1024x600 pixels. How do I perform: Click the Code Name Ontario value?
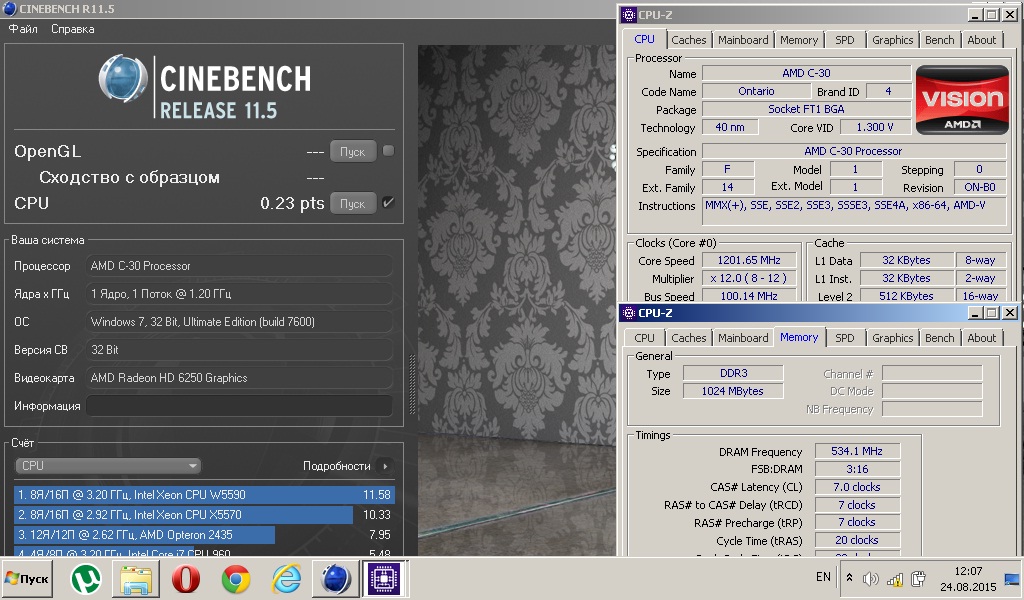click(x=756, y=91)
